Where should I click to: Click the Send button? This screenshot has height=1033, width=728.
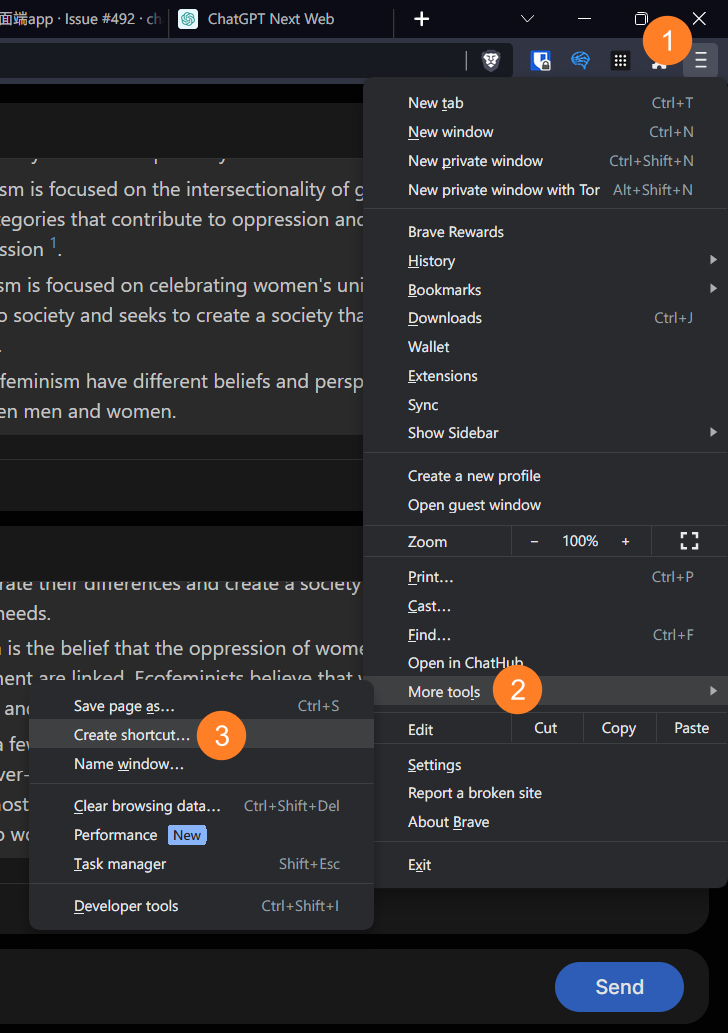pos(619,987)
